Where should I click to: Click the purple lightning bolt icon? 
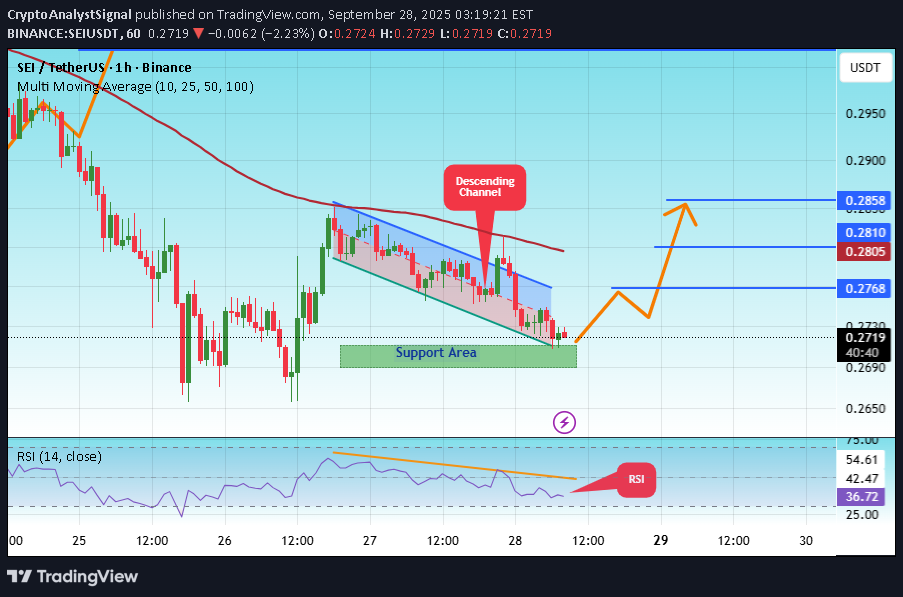point(564,422)
